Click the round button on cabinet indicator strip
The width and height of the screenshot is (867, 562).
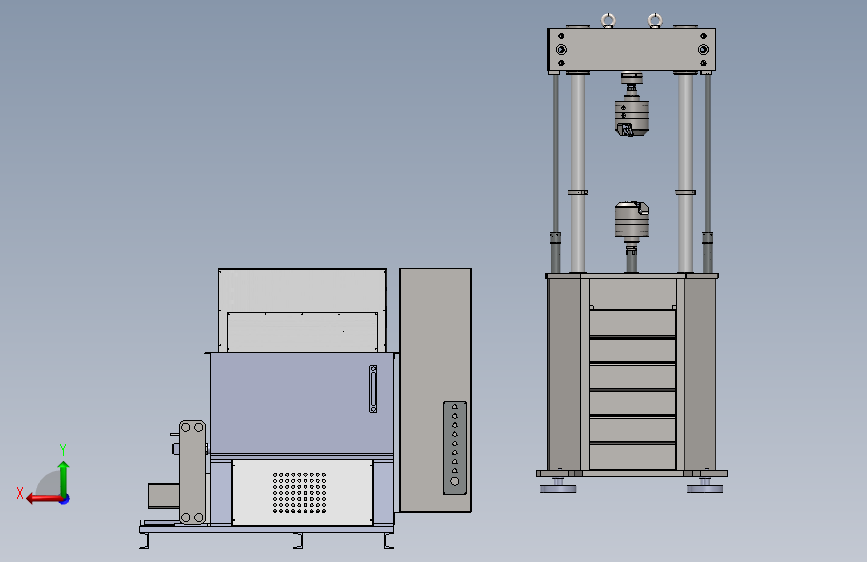click(x=455, y=482)
